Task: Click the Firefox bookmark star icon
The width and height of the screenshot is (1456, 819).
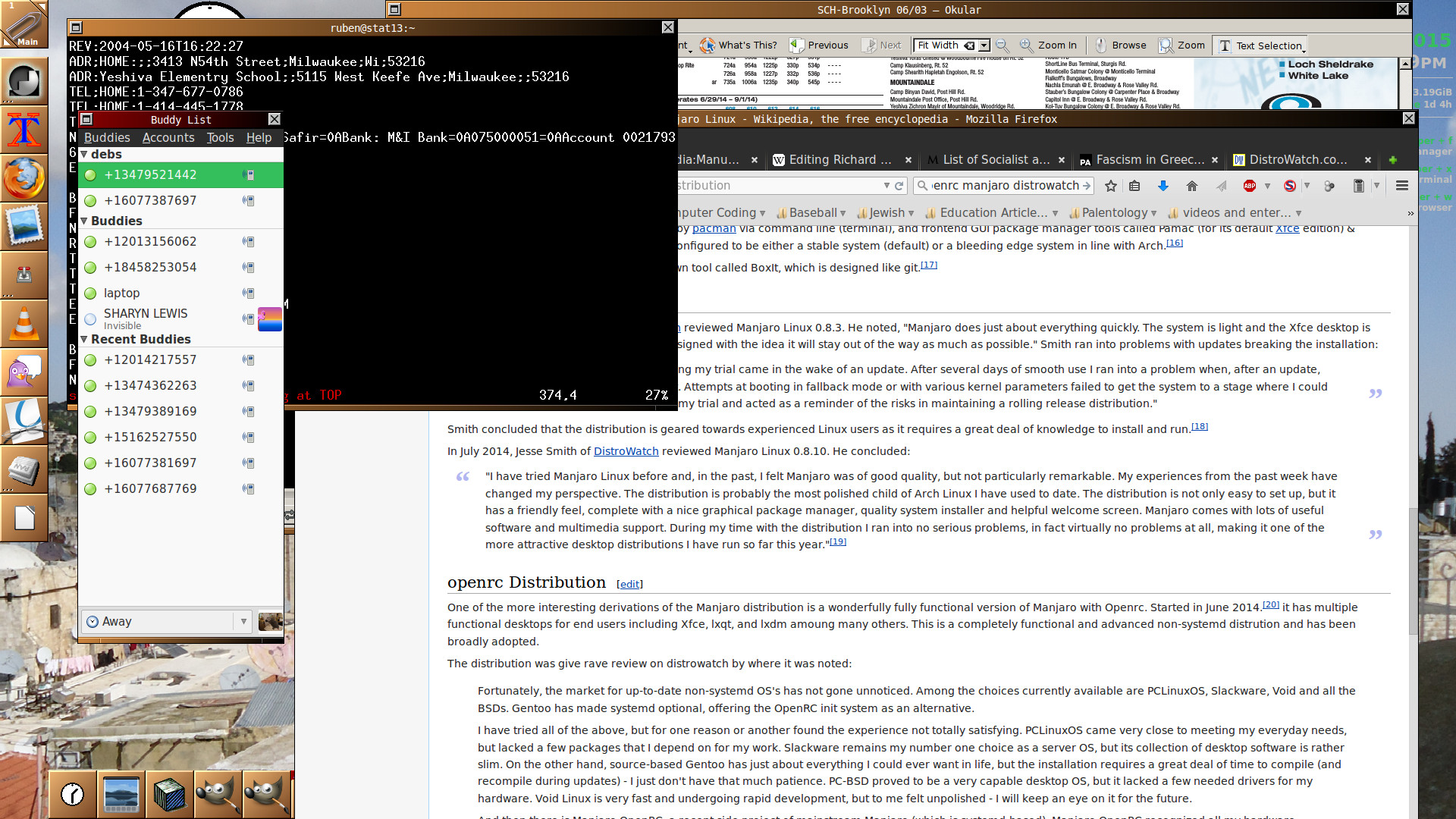Action: pyautogui.click(x=1111, y=186)
